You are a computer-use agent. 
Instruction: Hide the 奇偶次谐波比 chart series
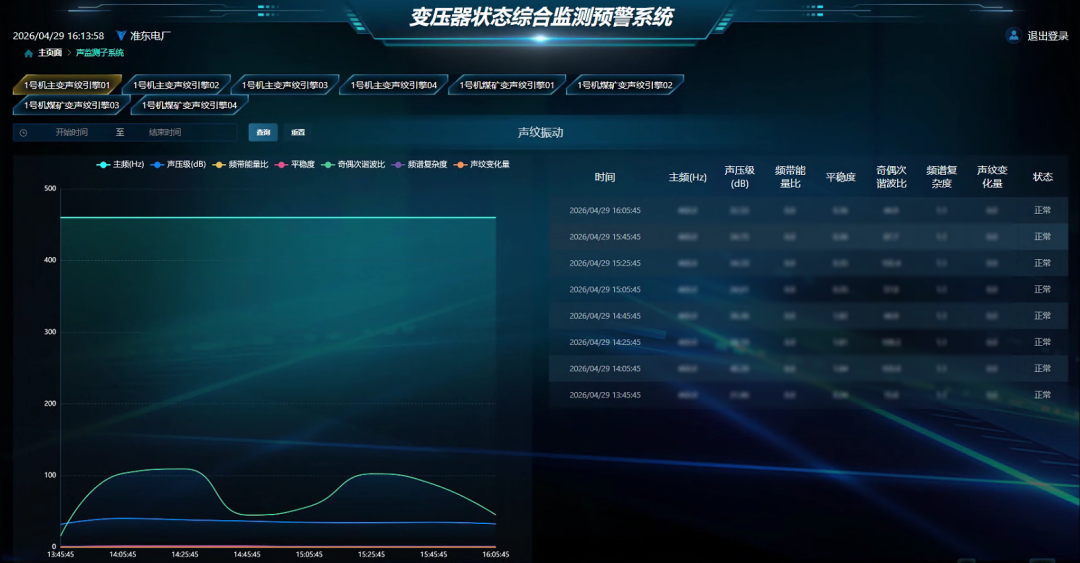pyautogui.click(x=353, y=165)
